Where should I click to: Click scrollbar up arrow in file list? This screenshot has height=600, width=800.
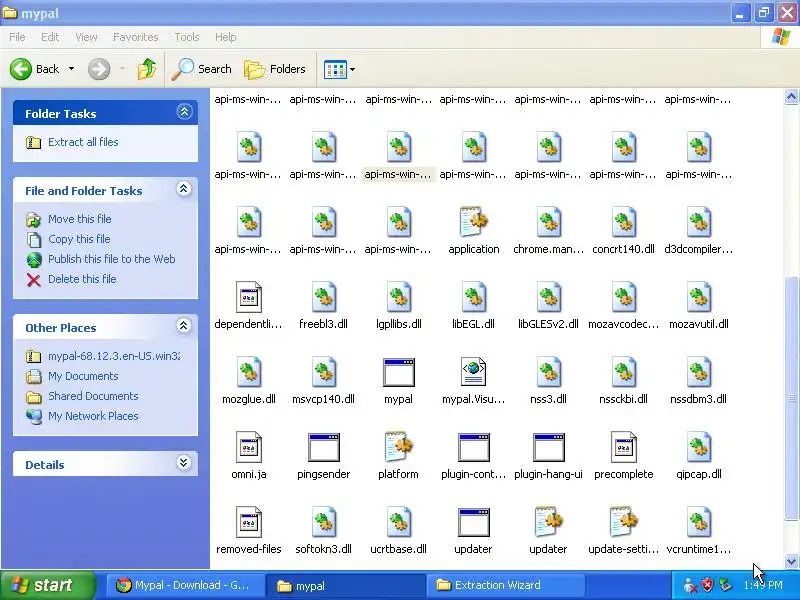click(791, 96)
